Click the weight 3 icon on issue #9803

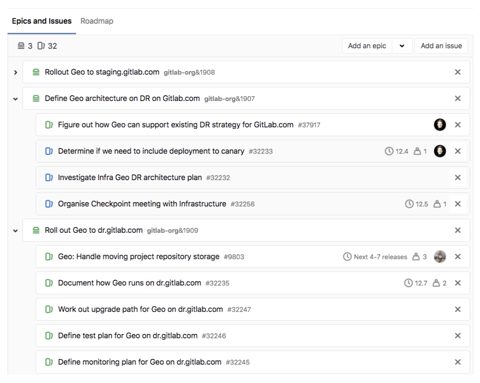click(x=416, y=256)
